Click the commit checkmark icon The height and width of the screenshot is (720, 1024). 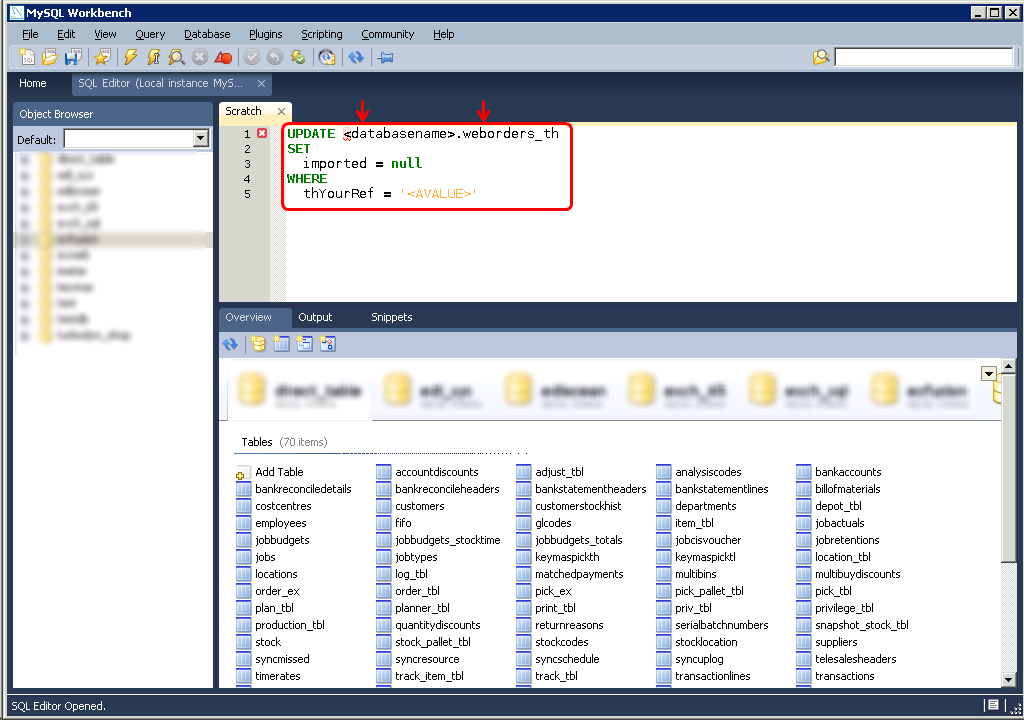click(x=252, y=57)
